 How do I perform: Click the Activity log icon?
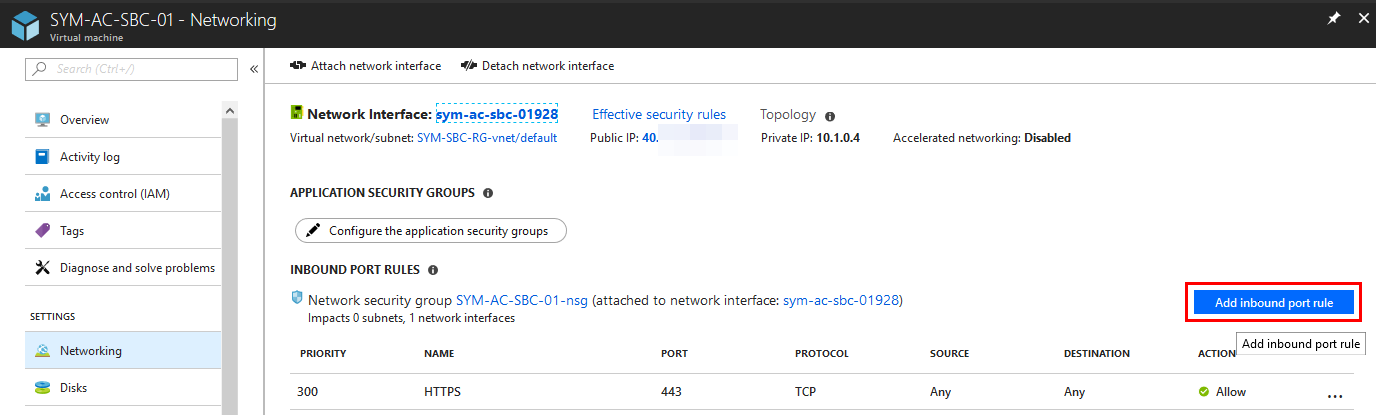(42, 157)
